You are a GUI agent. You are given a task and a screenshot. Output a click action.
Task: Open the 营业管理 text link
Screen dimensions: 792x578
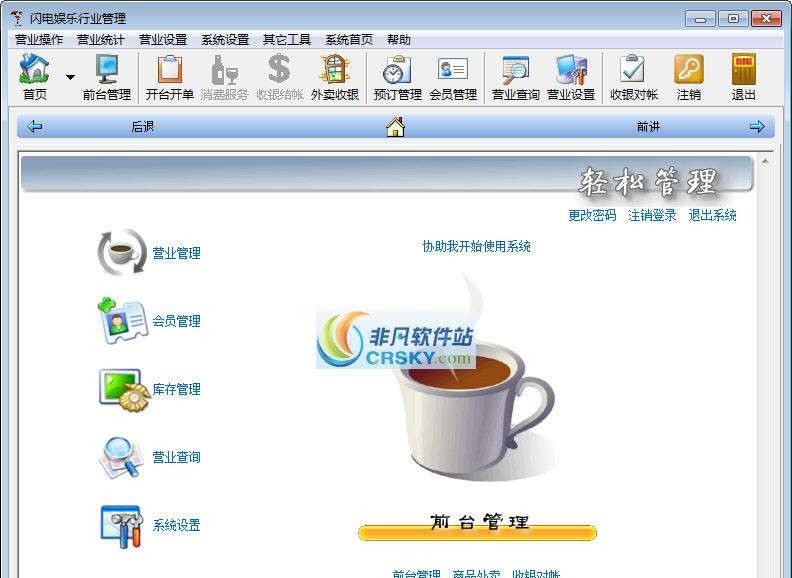pyautogui.click(x=176, y=253)
